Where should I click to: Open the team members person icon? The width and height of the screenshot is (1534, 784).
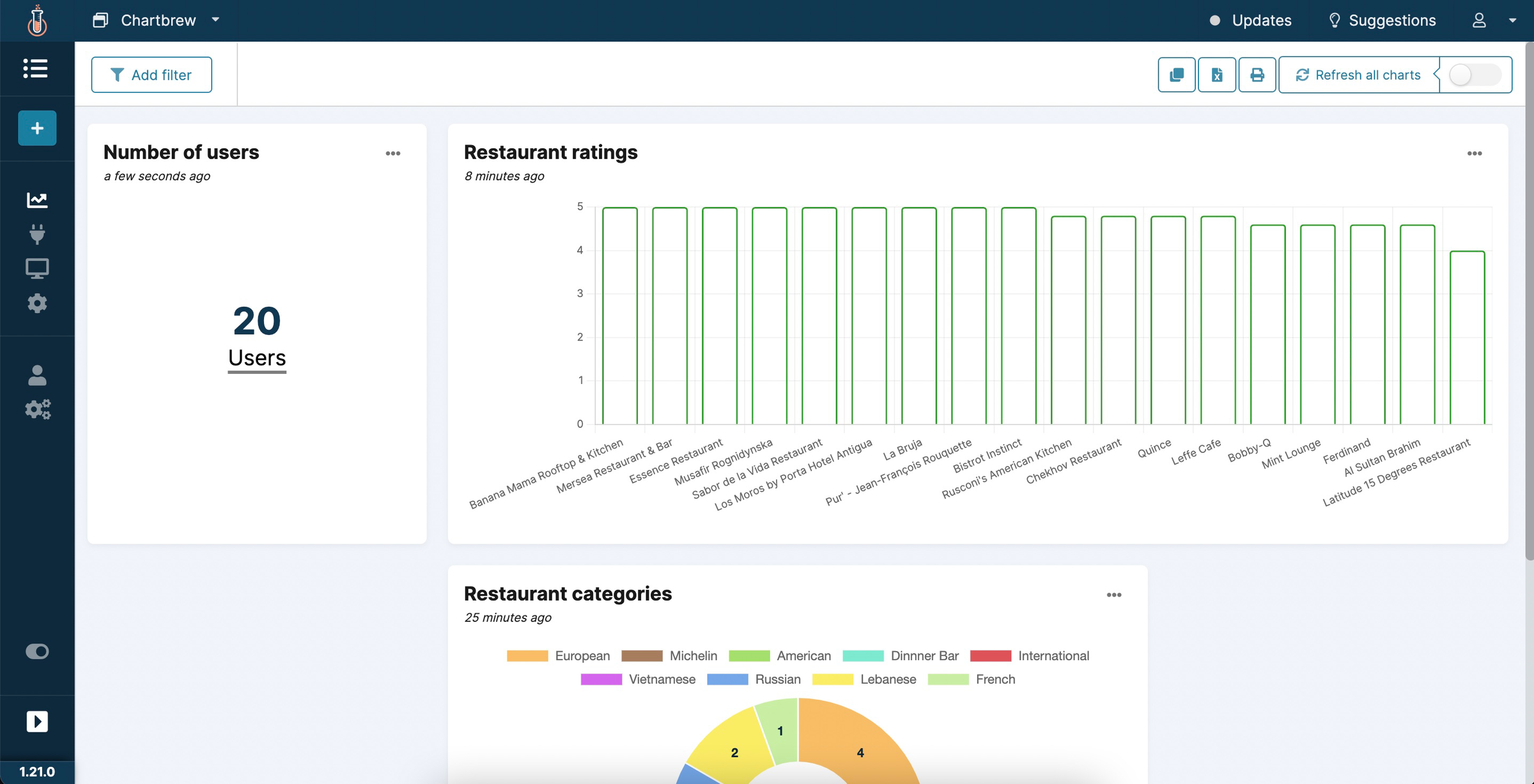(37, 376)
